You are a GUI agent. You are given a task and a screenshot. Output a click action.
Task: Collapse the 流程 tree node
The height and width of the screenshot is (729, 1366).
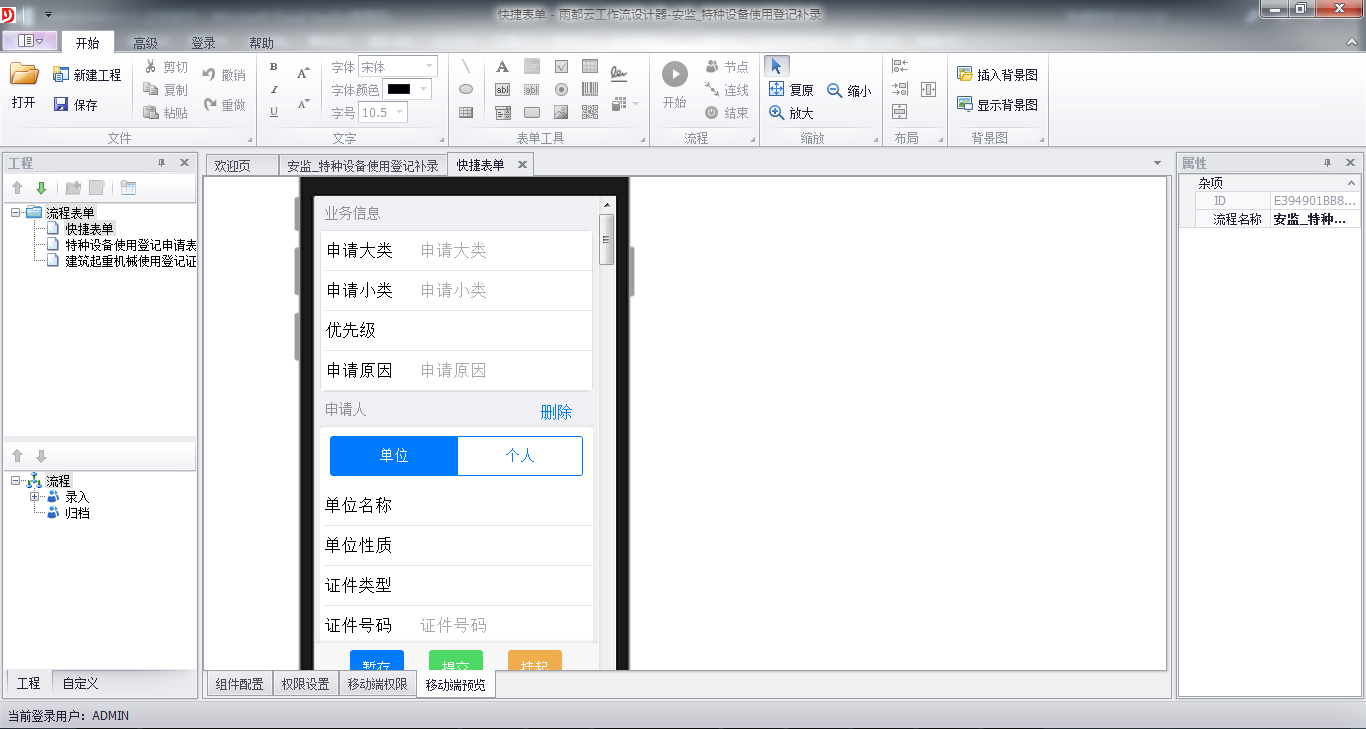(x=16, y=481)
